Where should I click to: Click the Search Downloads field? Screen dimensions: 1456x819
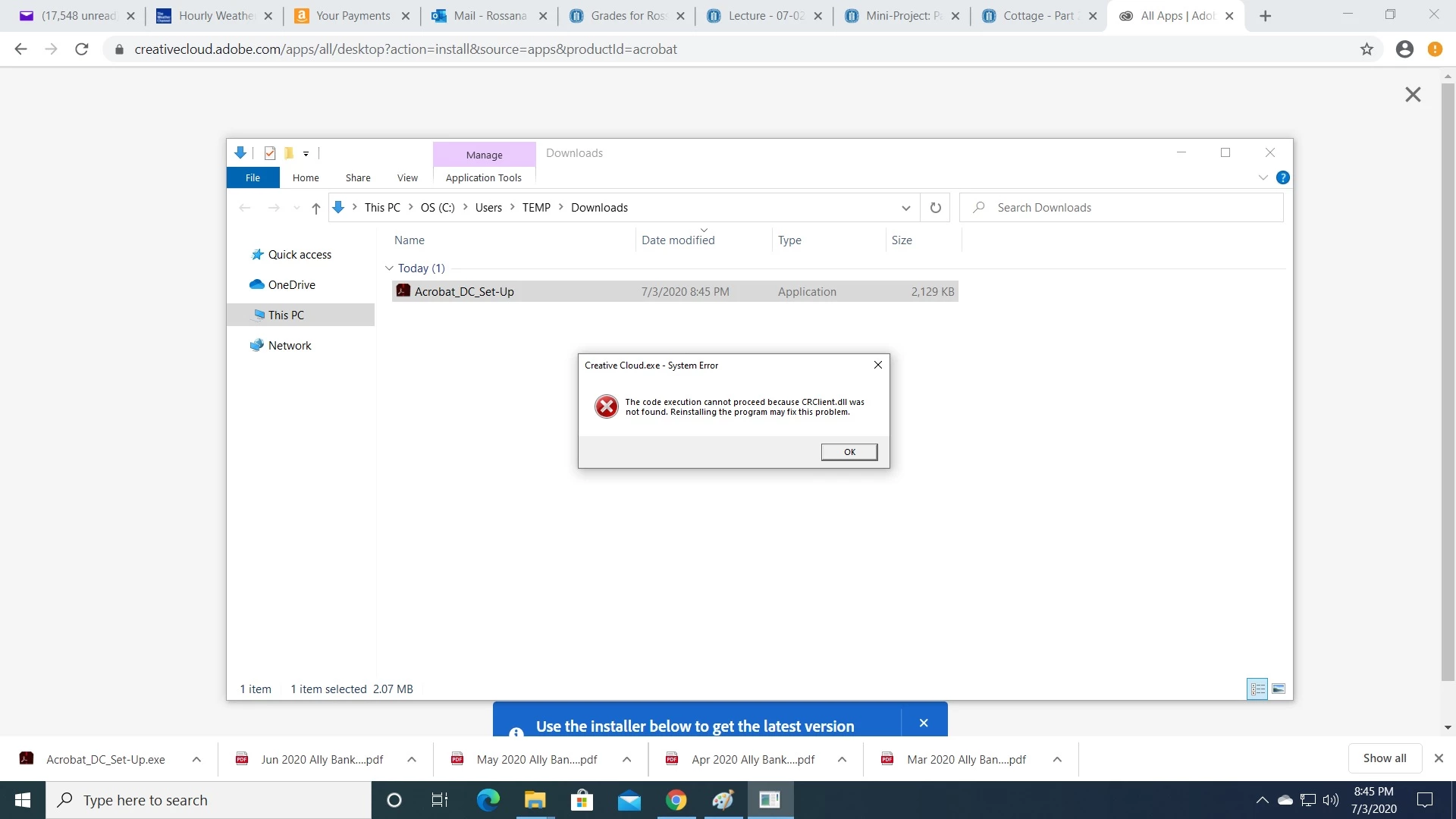coord(1130,208)
